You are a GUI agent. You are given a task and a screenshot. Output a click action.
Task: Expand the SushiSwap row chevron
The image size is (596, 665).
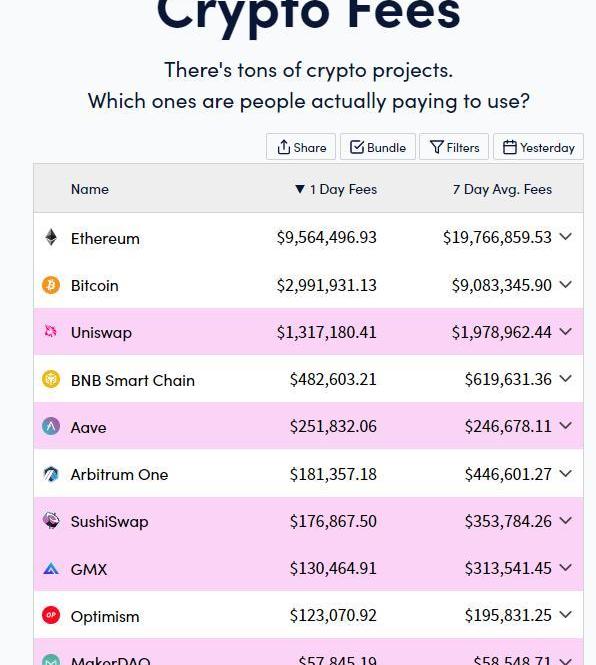click(565, 520)
